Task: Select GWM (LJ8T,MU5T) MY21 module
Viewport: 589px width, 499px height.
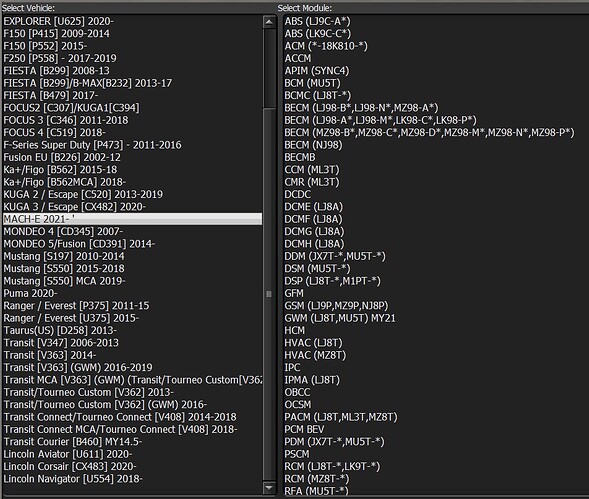Action: 340,318
